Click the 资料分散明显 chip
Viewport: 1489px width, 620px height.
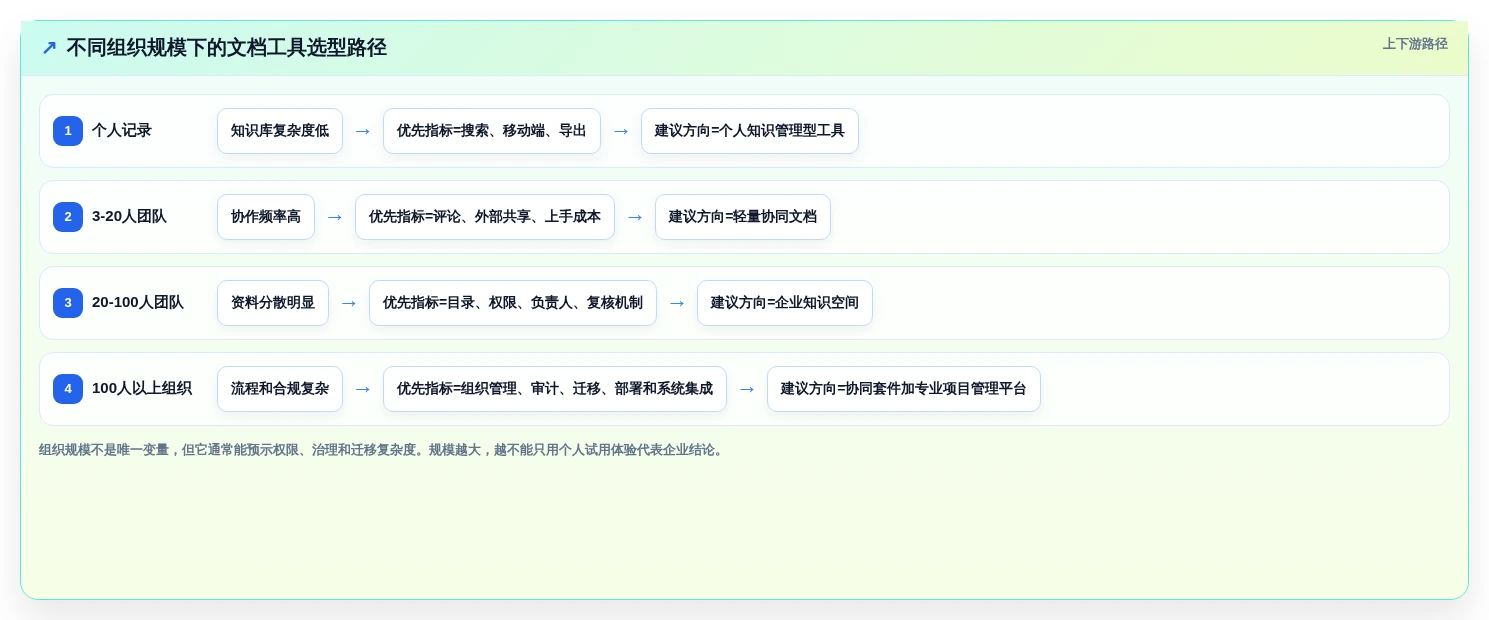273,303
